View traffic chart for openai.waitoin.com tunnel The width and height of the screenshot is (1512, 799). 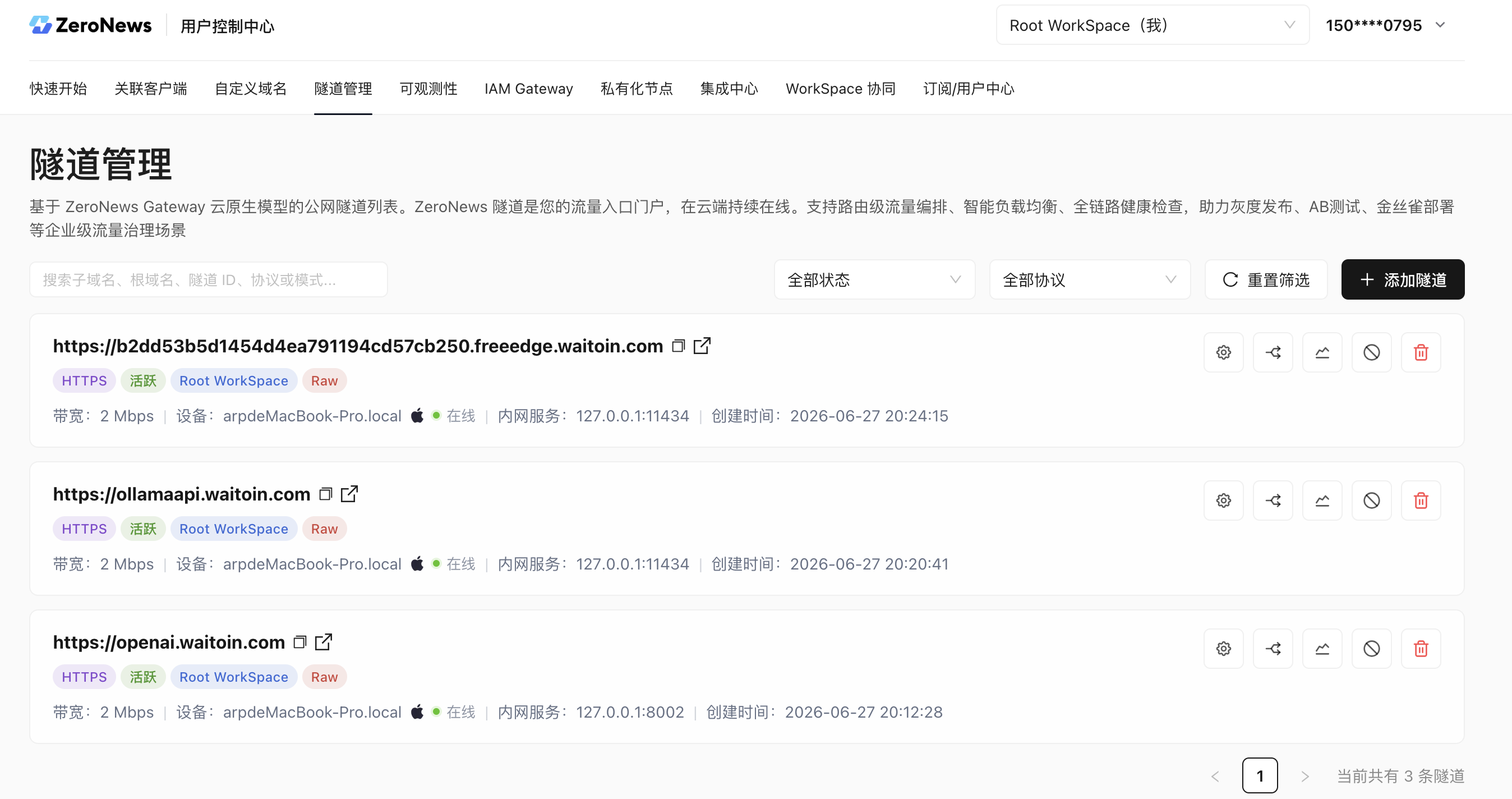[x=1322, y=648]
